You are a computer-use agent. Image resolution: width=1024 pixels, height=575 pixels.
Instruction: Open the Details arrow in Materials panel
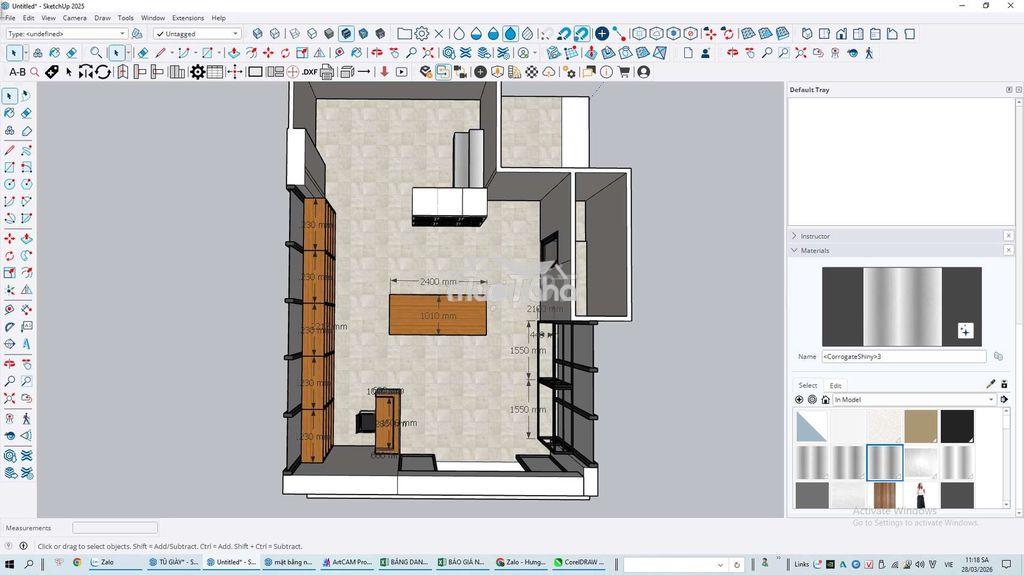(1004, 399)
